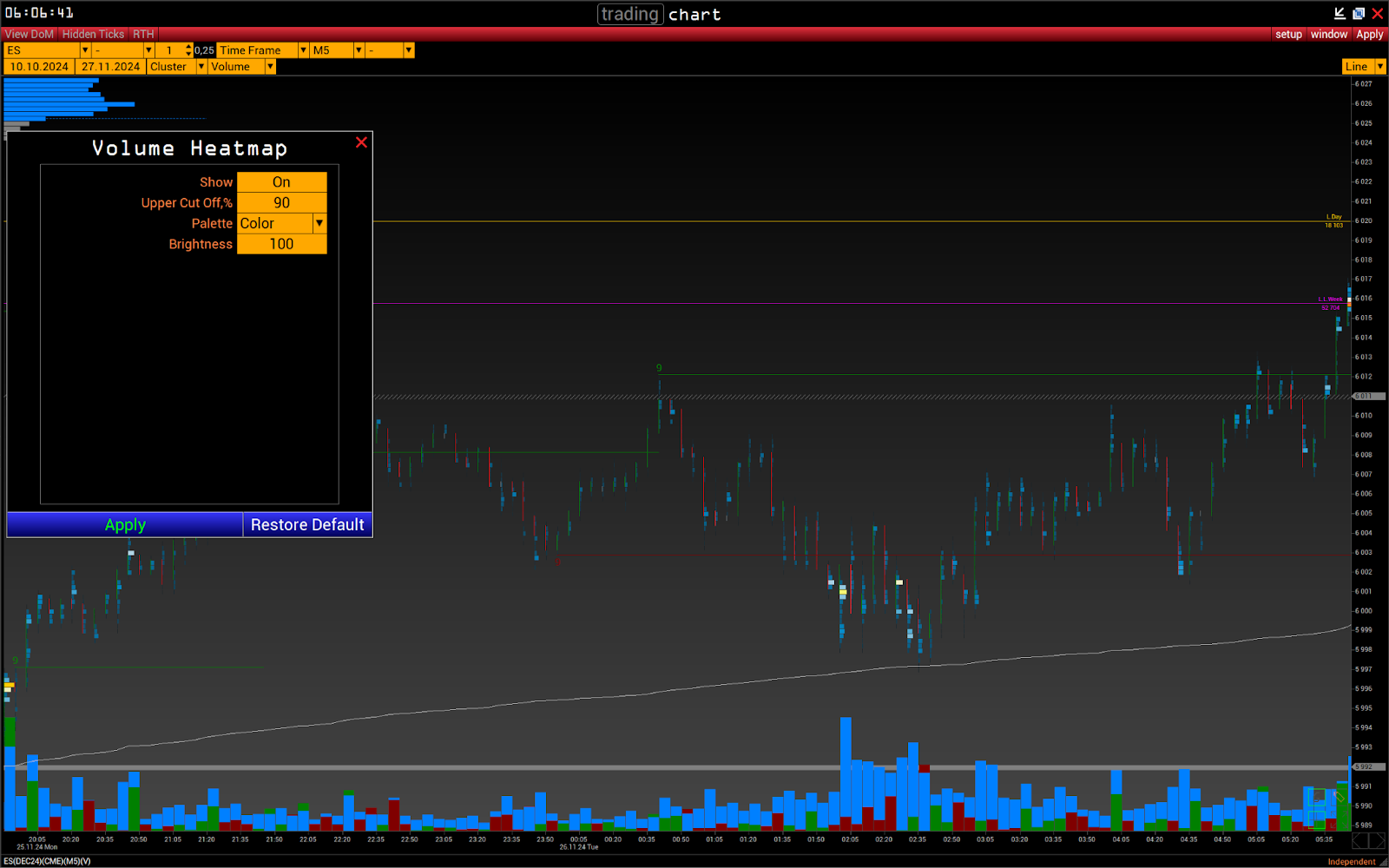1389x868 pixels.
Task: Expand the M5 timeframe dropdown
Action: (358, 50)
